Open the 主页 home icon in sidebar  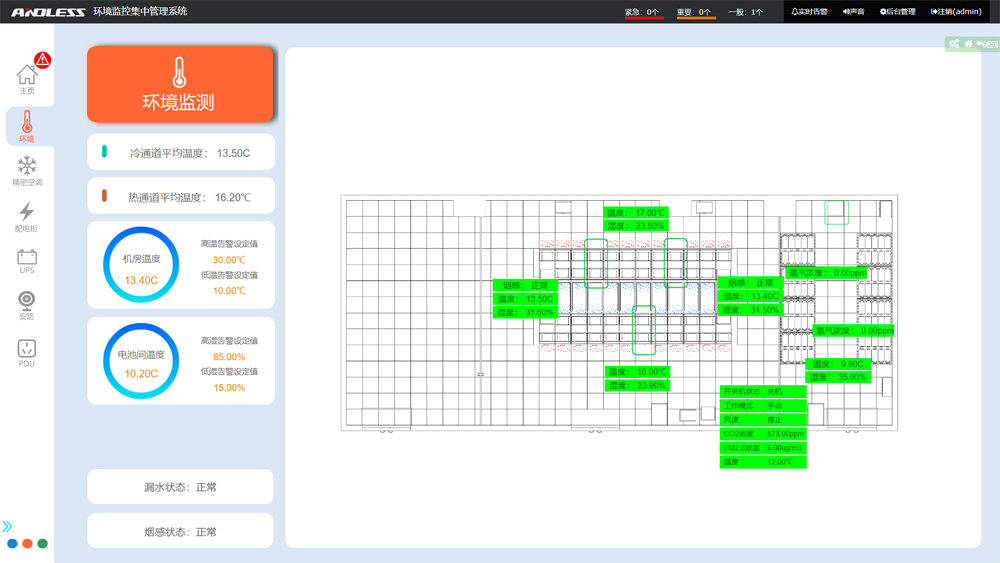(x=27, y=77)
